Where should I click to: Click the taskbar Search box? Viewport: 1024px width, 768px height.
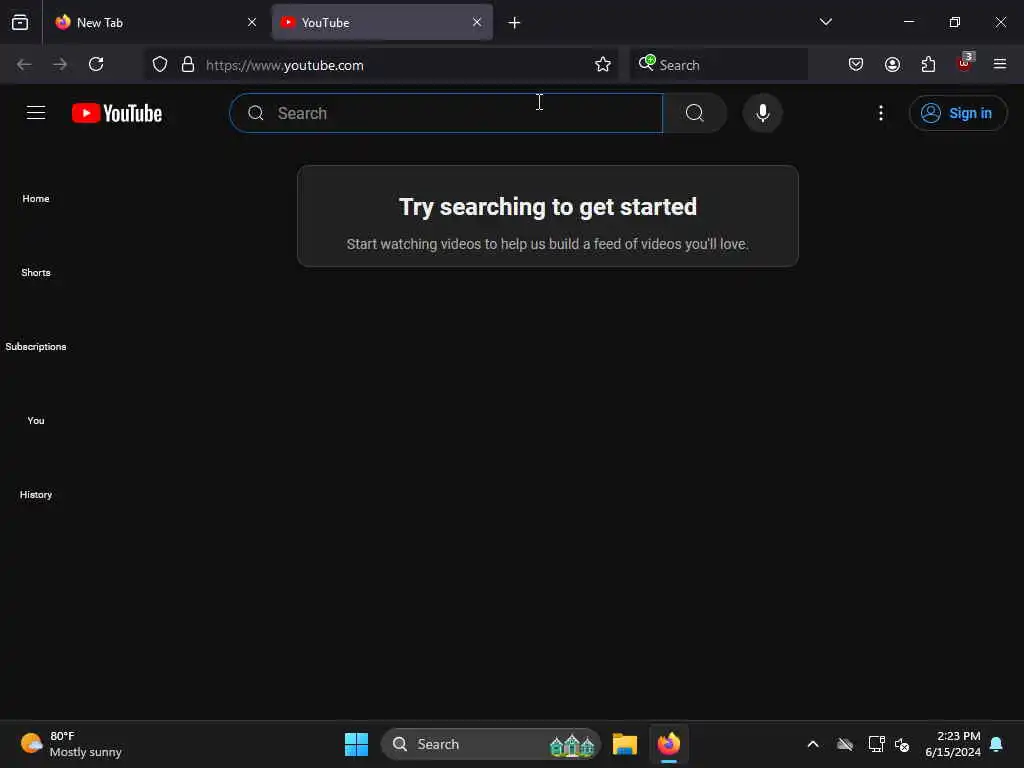(491, 744)
